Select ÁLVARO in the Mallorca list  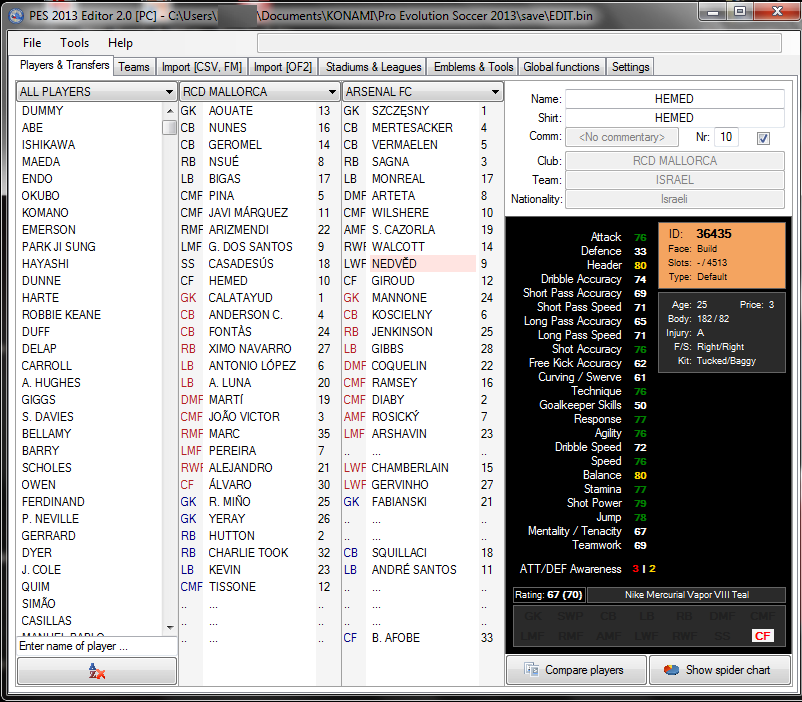[230, 485]
